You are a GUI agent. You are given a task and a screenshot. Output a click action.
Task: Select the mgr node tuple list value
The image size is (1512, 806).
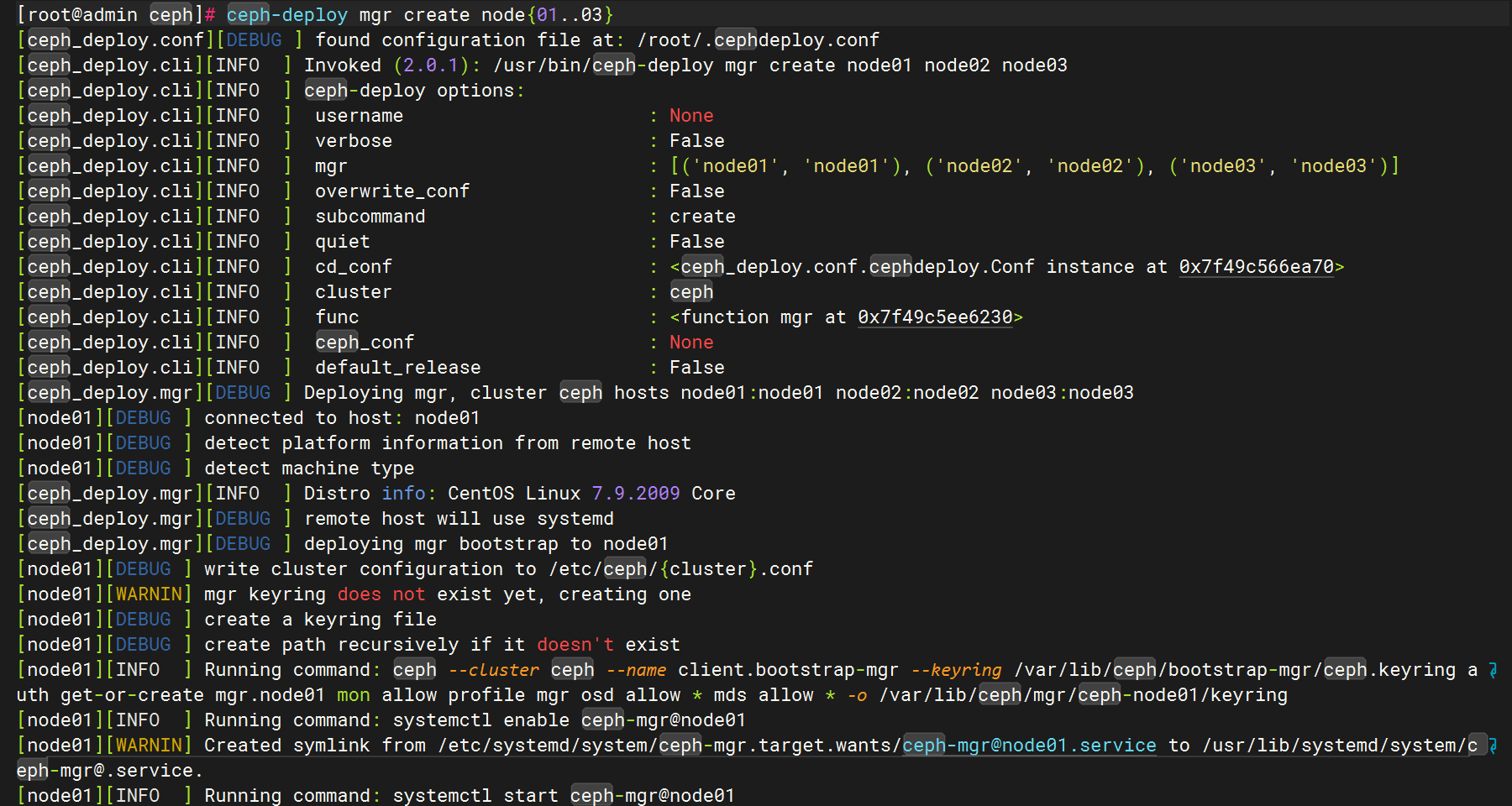[x=1035, y=166]
